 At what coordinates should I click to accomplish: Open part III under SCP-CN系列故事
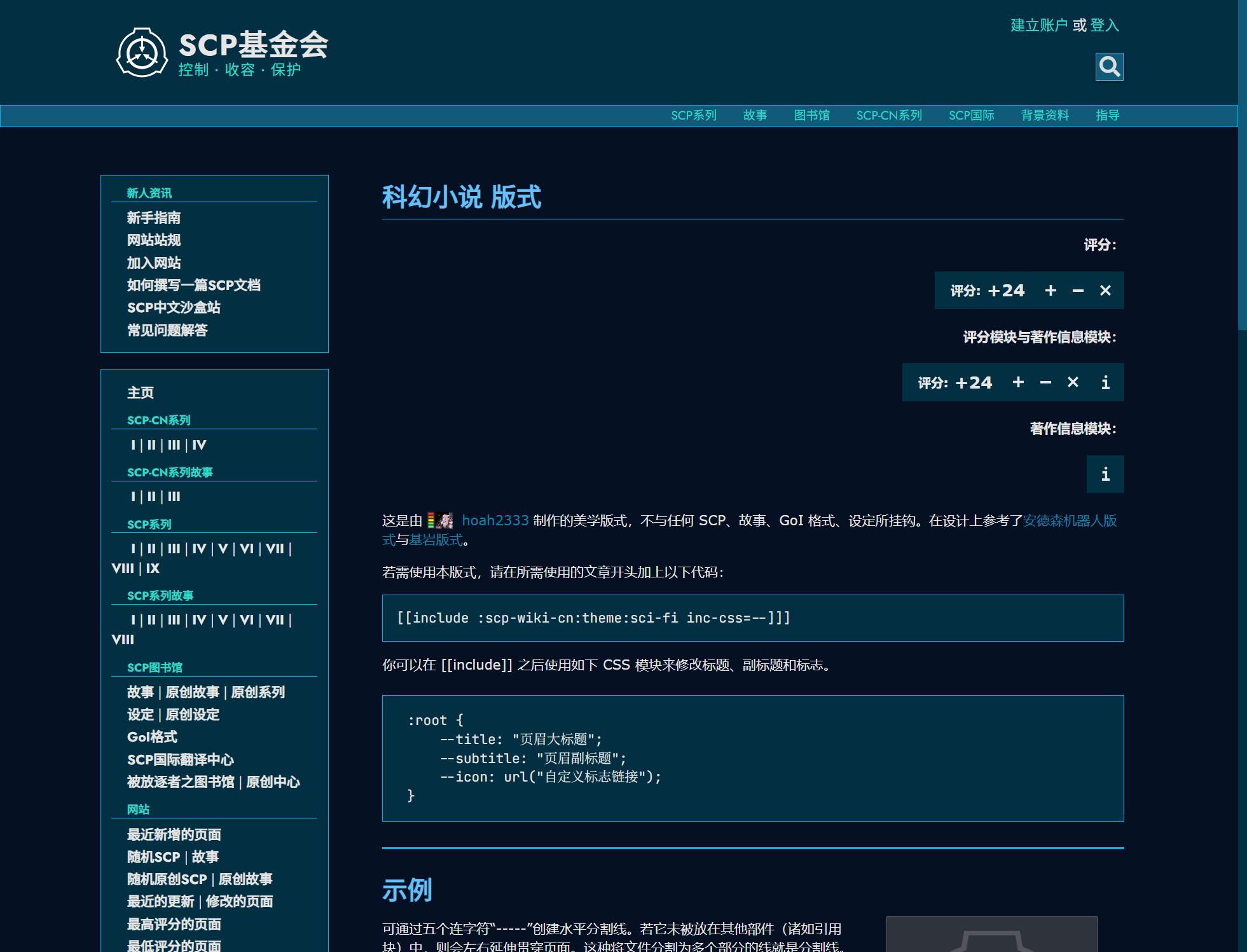174,497
